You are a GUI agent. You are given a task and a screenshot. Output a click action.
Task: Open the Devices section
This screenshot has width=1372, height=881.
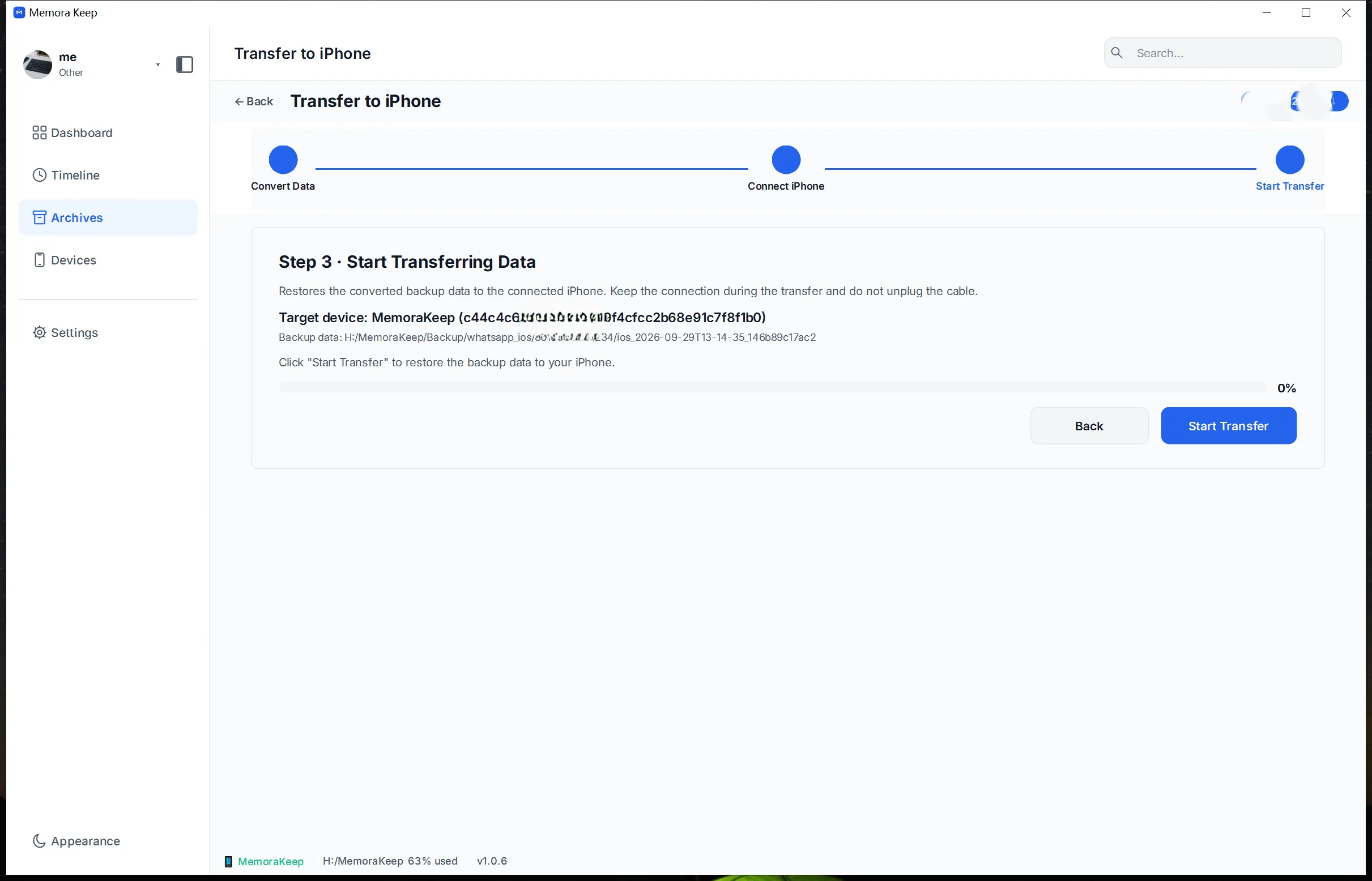click(108, 260)
